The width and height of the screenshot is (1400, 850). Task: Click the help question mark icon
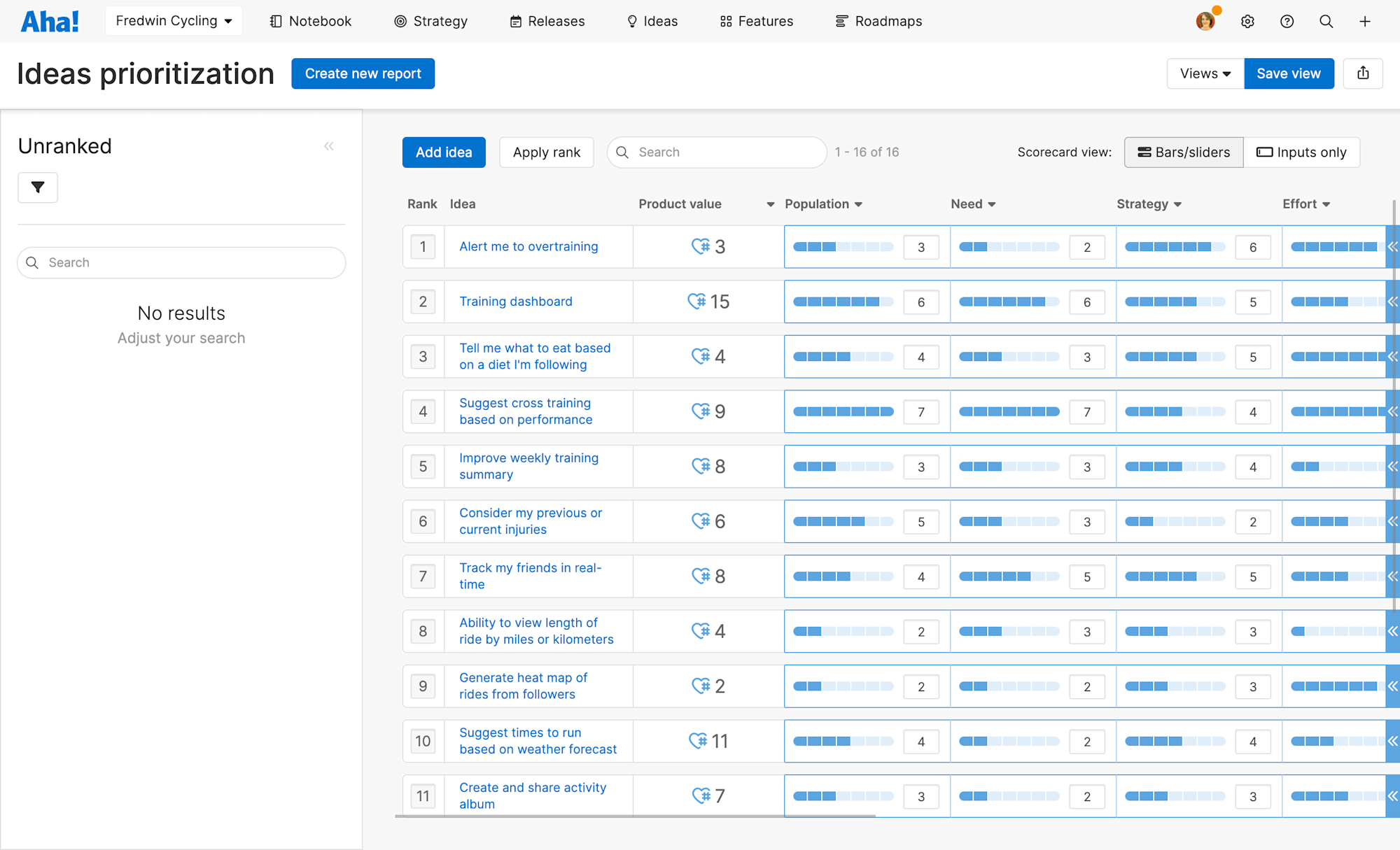click(1287, 22)
